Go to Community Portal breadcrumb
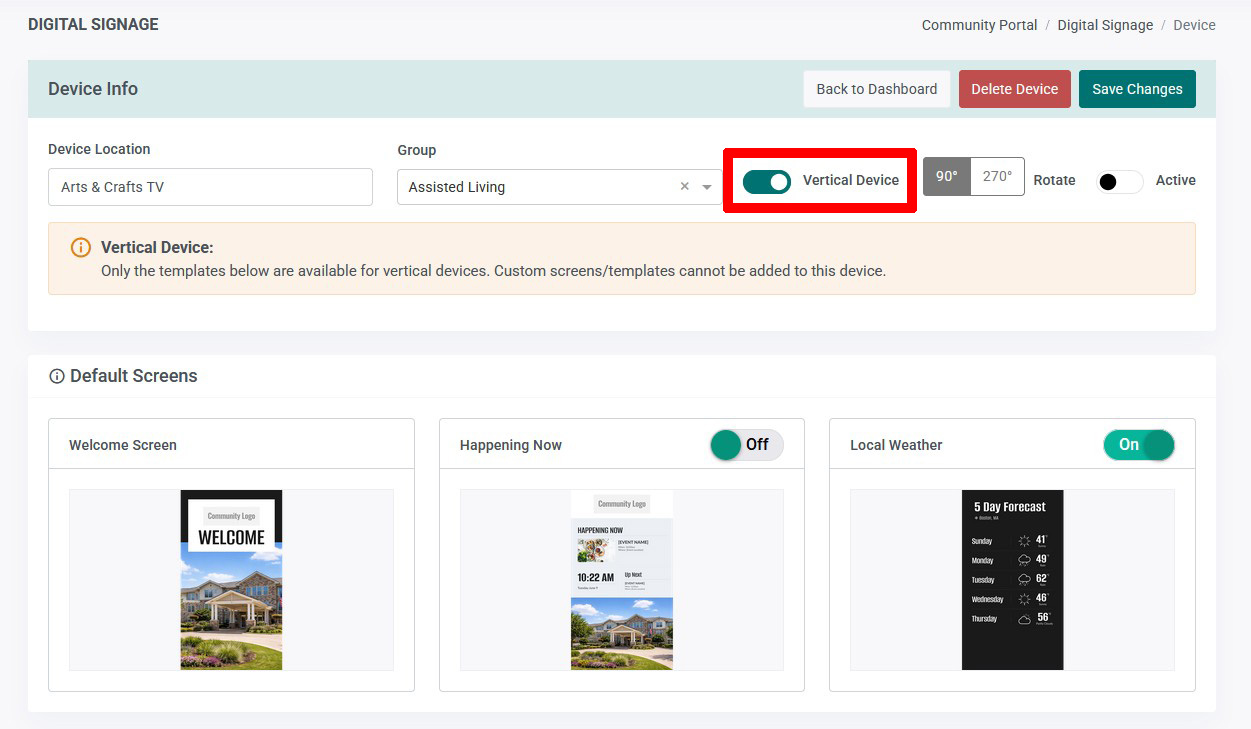The image size is (1251, 729). coord(980,25)
